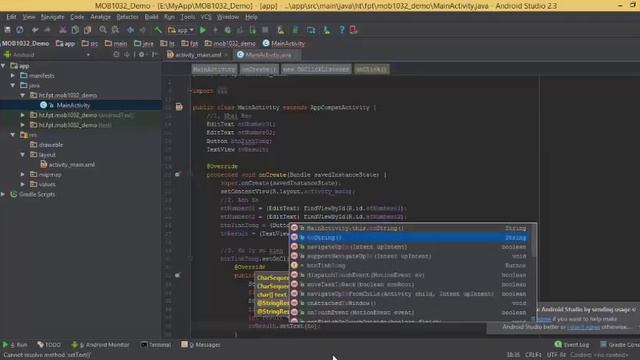Expand the androidTest package arrow

tap(23, 115)
